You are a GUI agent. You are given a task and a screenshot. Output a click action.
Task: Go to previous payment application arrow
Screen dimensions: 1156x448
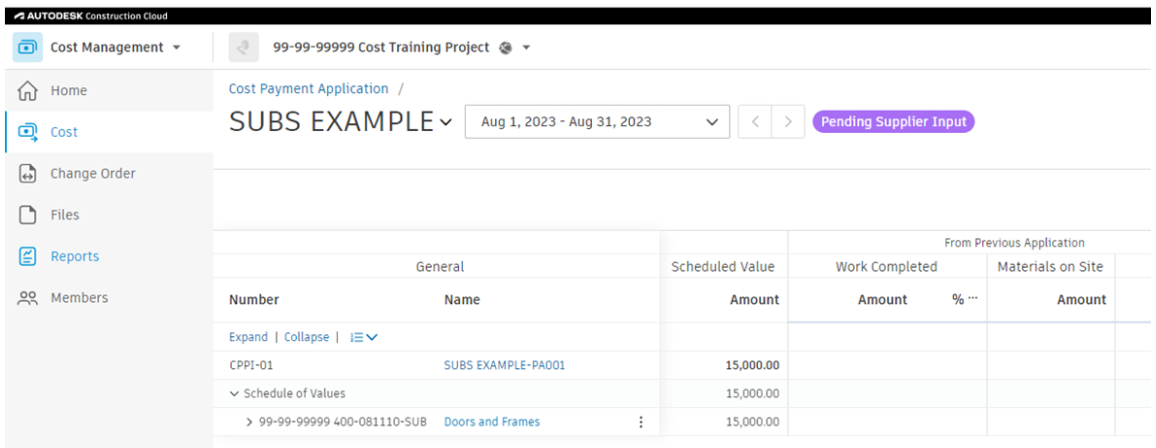(755, 122)
